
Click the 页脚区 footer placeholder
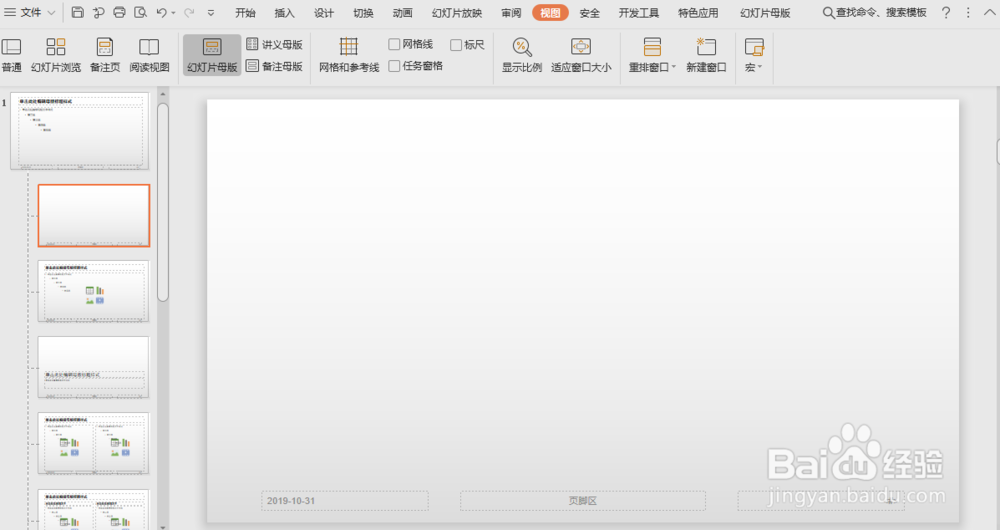pos(583,501)
